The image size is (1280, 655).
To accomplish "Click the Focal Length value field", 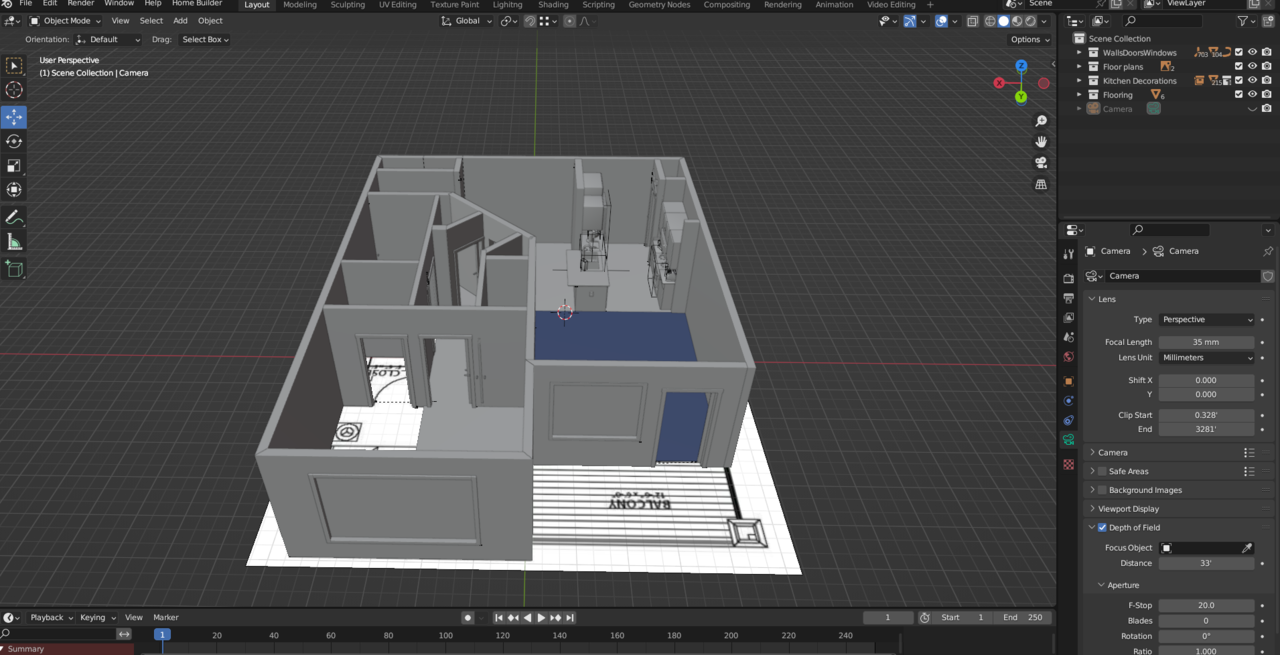I will (x=1206, y=342).
